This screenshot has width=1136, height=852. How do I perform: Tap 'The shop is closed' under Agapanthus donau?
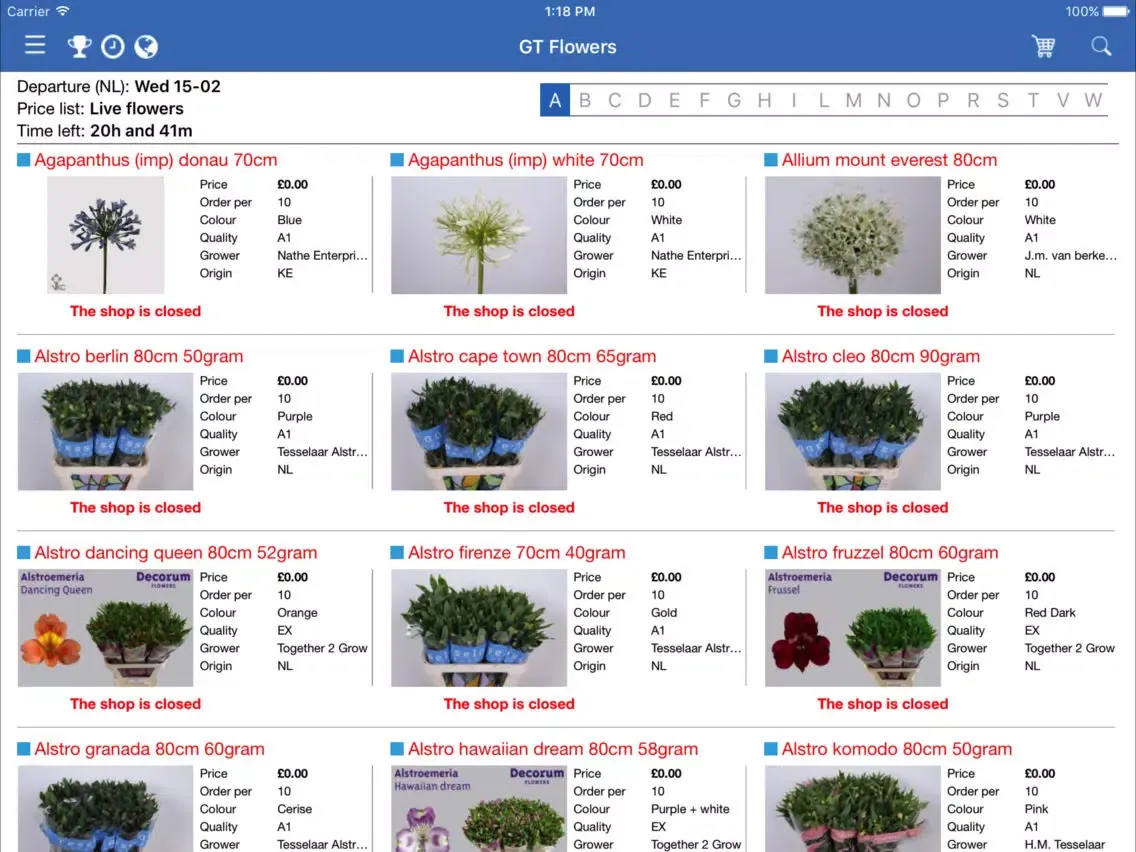point(135,312)
